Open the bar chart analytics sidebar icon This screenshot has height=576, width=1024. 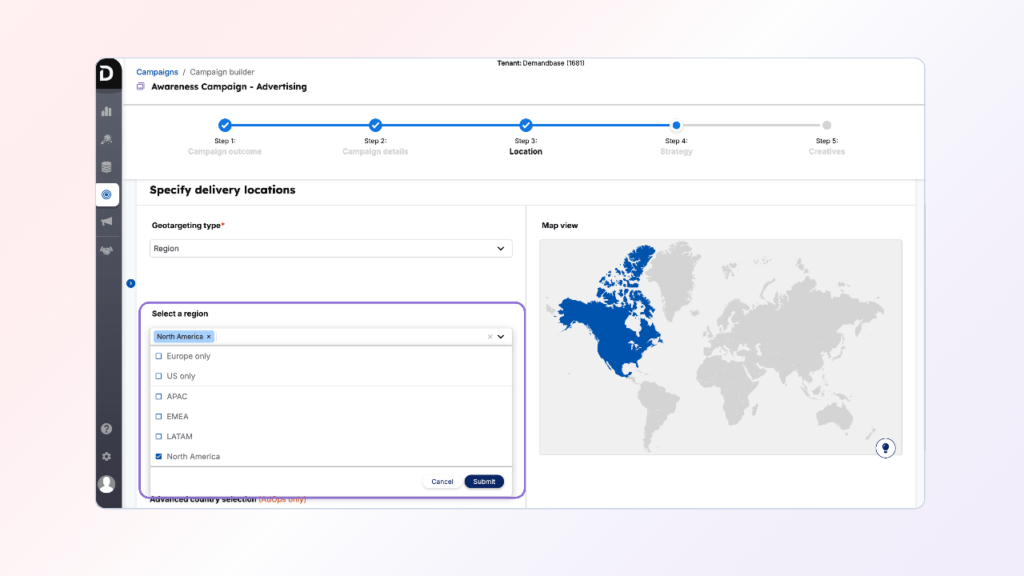coord(107,111)
